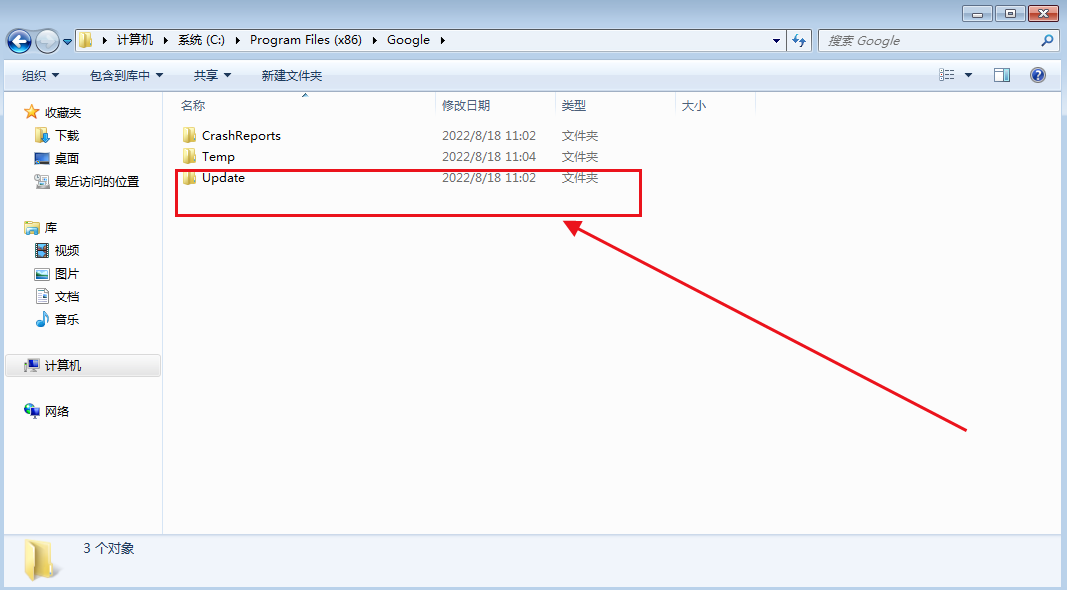Click the 文档 document icon

[42, 296]
